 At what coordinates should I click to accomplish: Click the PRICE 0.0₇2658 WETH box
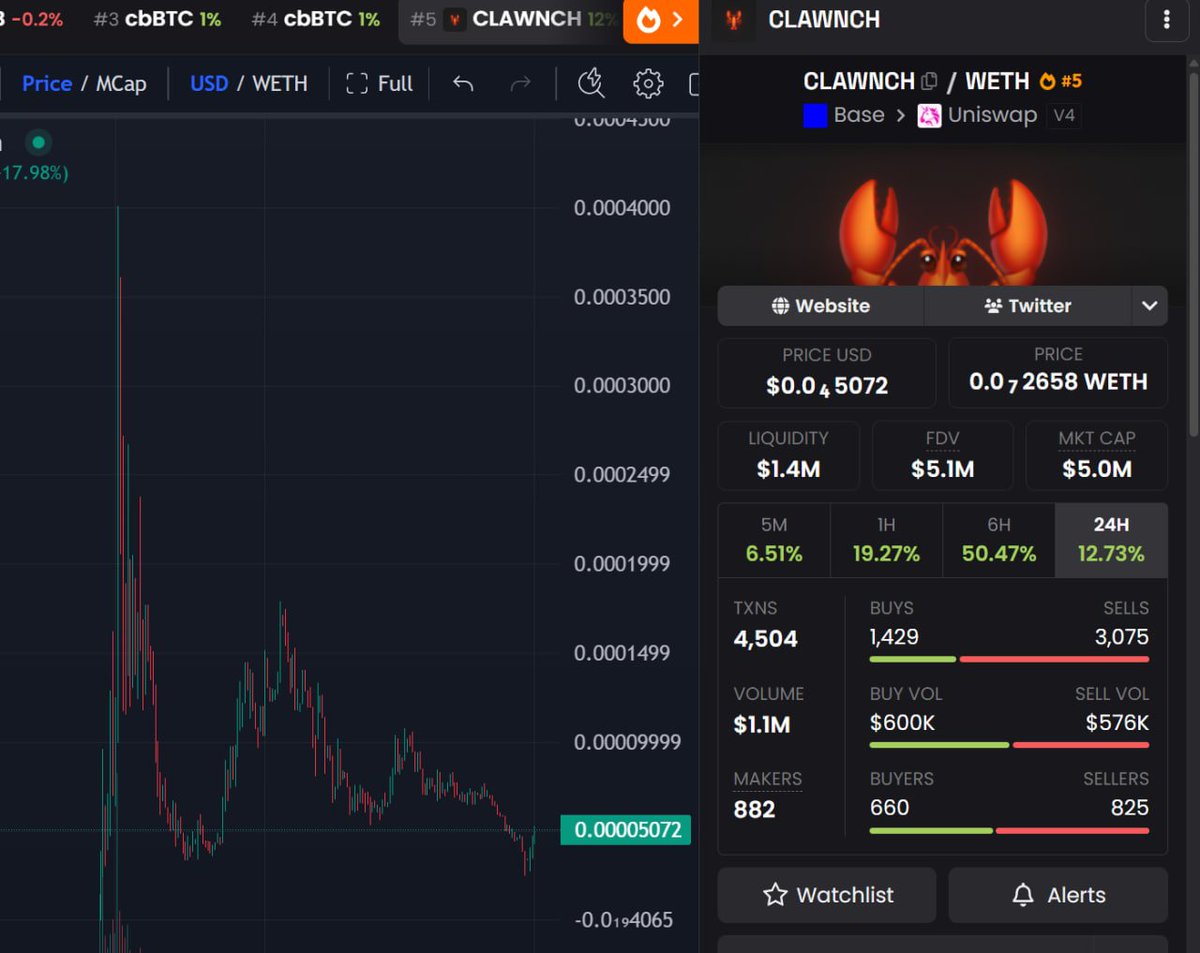pyautogui.click(x=1058, y=373)
